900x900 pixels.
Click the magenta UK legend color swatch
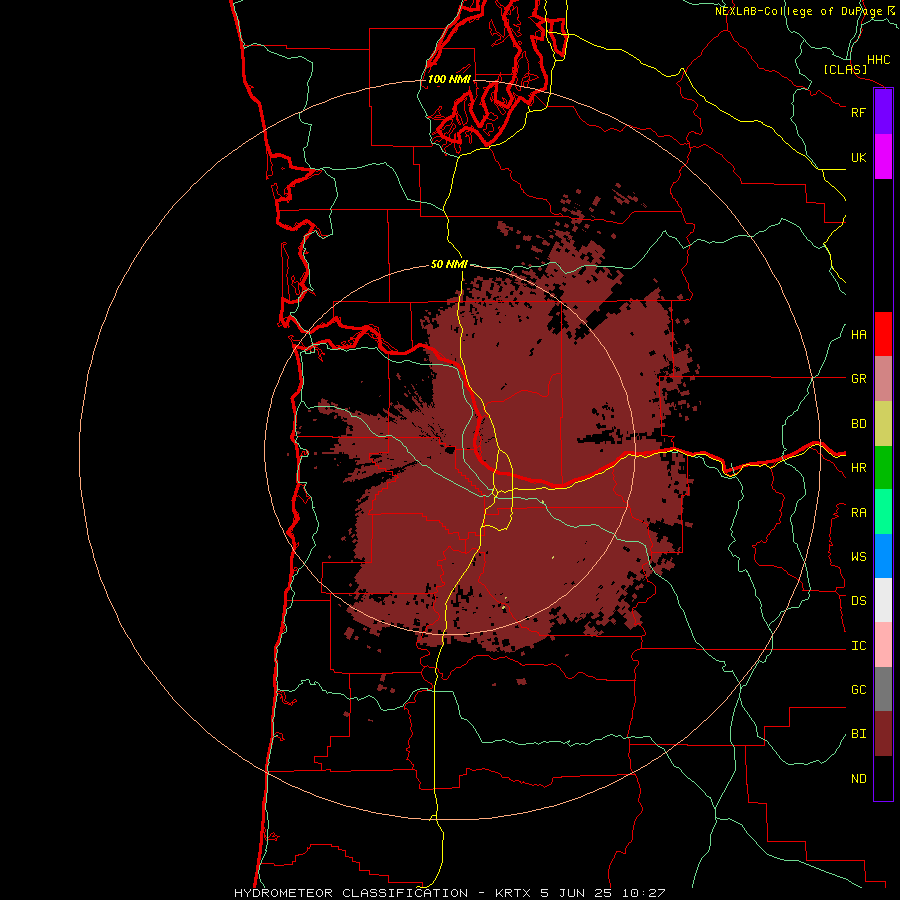[883, 157]
